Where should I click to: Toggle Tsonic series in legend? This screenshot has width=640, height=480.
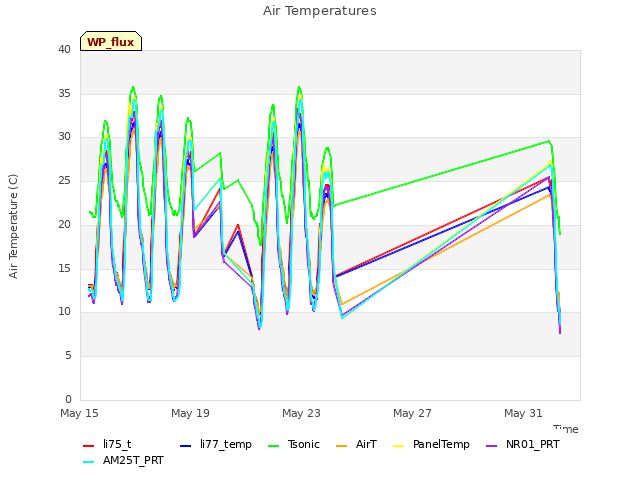click(294, 444)
